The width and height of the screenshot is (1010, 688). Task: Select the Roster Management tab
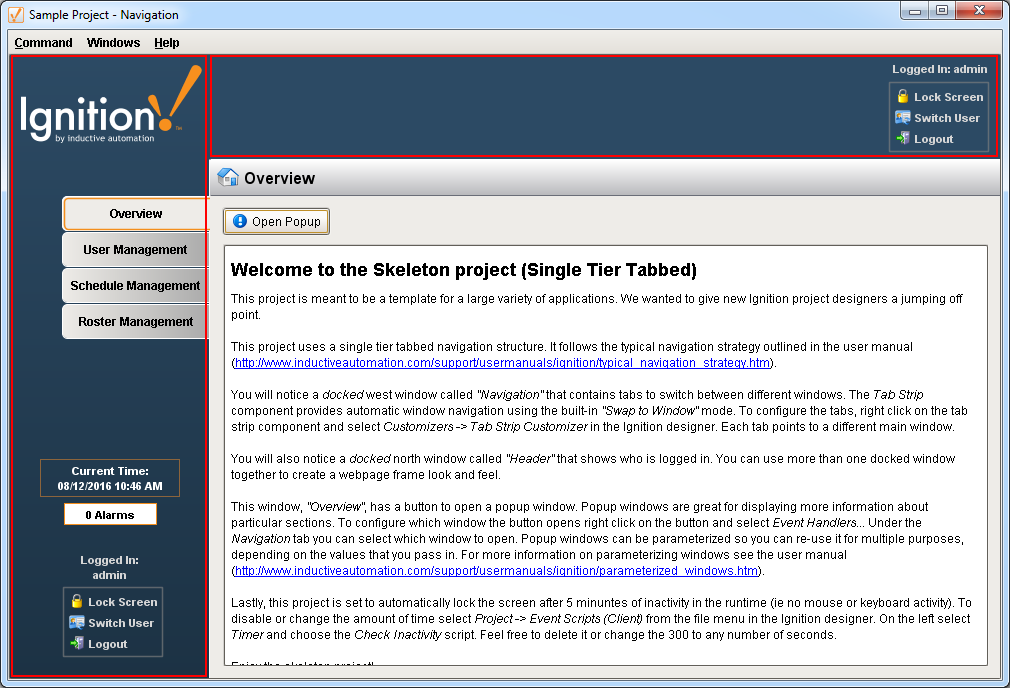pos(133,321)
